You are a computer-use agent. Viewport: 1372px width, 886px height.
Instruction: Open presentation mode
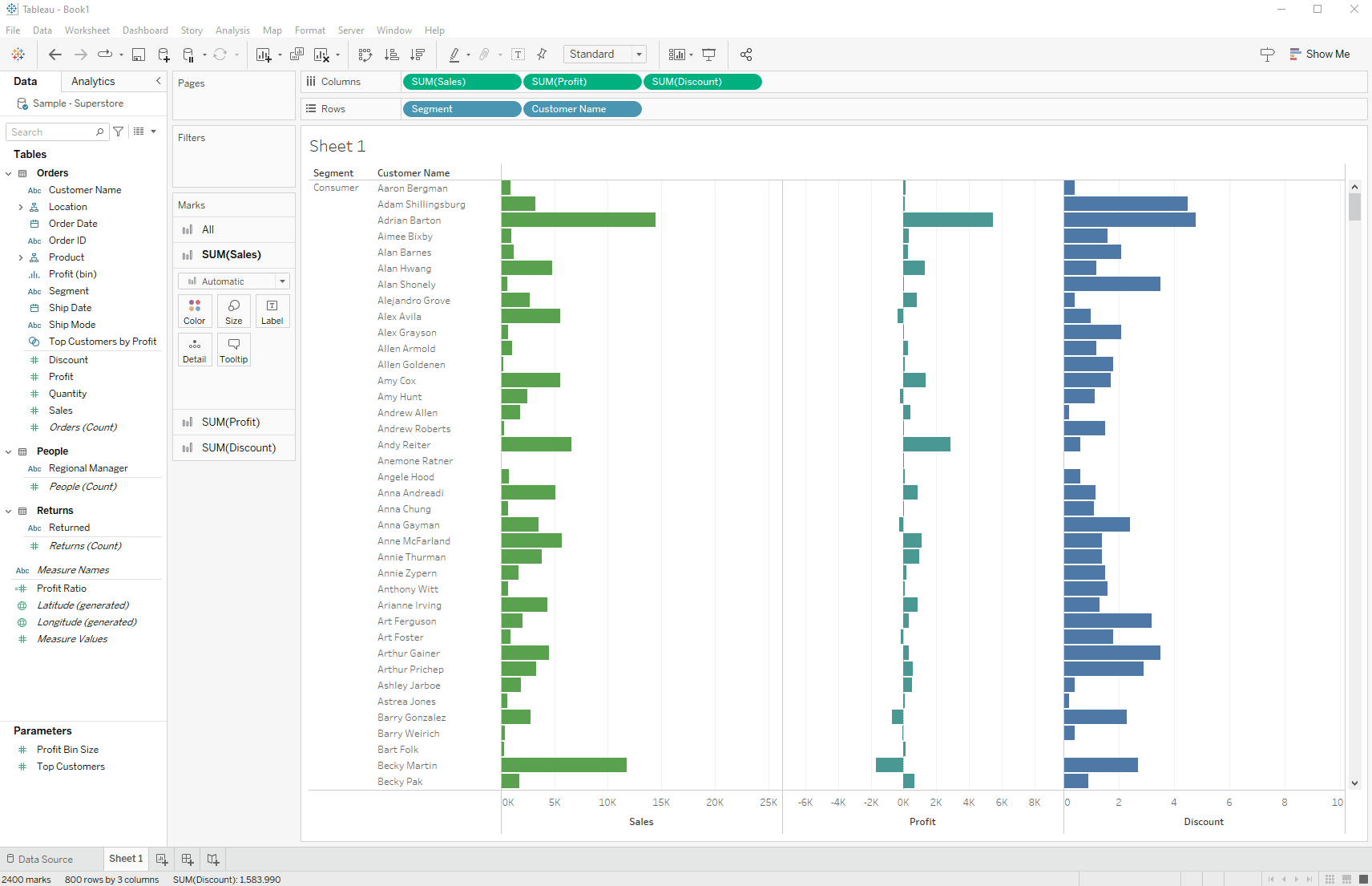709,55
